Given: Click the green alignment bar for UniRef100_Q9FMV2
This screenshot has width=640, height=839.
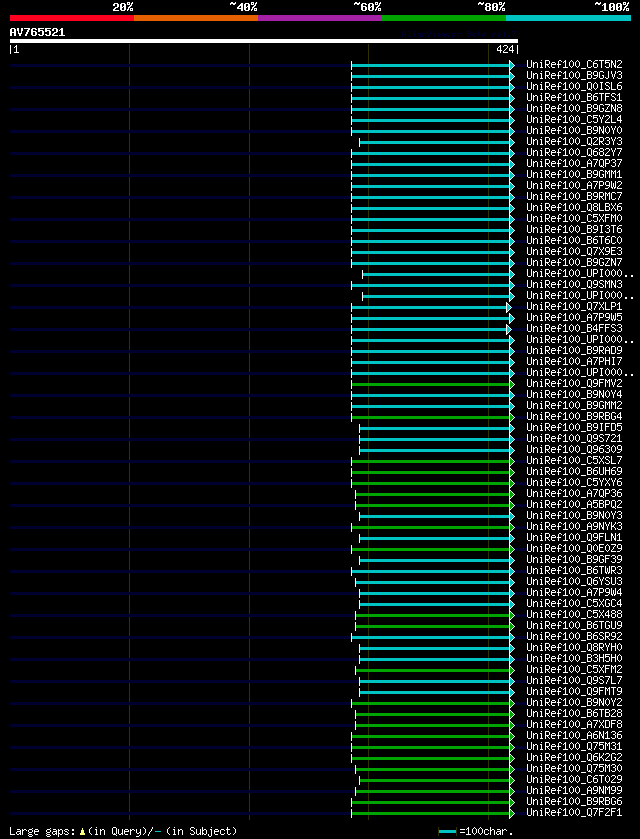Looking at the screenshot, I should click(431, 384).
